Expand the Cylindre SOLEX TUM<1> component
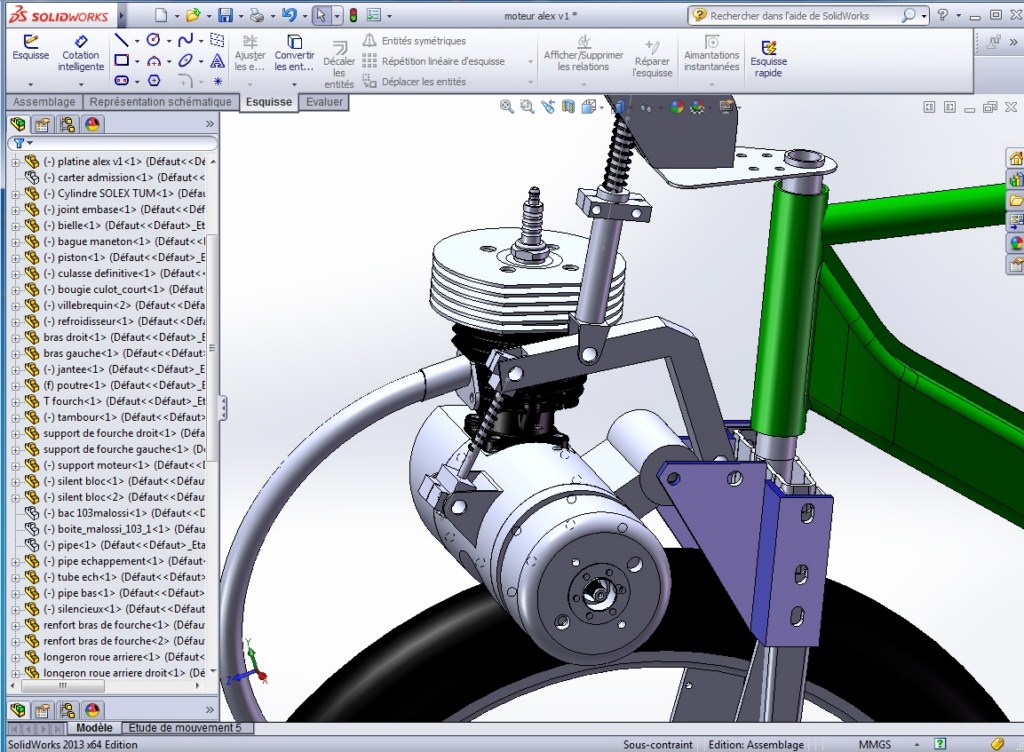 (16, 193)
